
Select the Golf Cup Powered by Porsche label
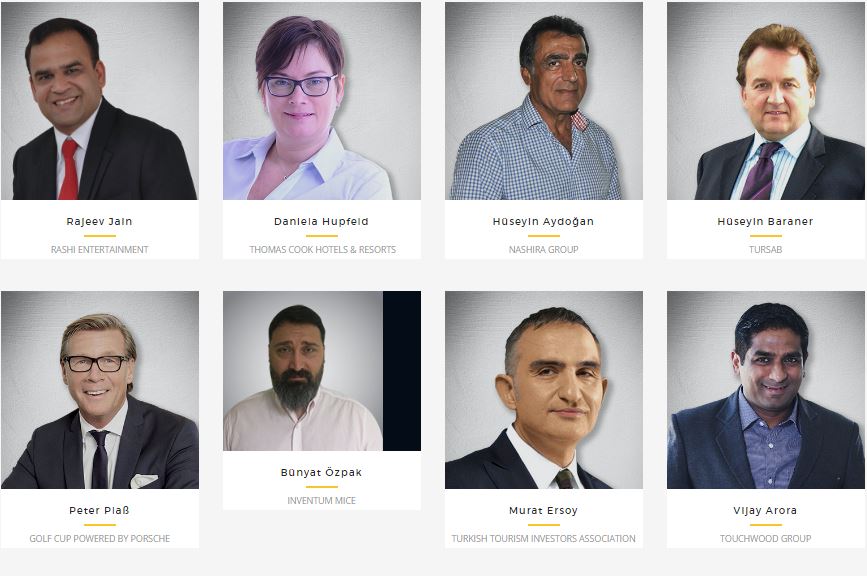coord(100,538)
